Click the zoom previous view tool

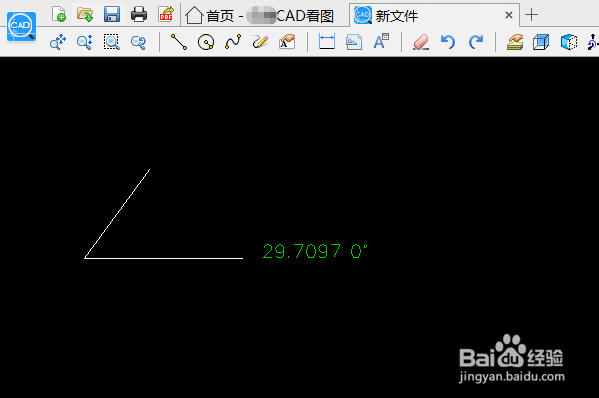point(138,42)
